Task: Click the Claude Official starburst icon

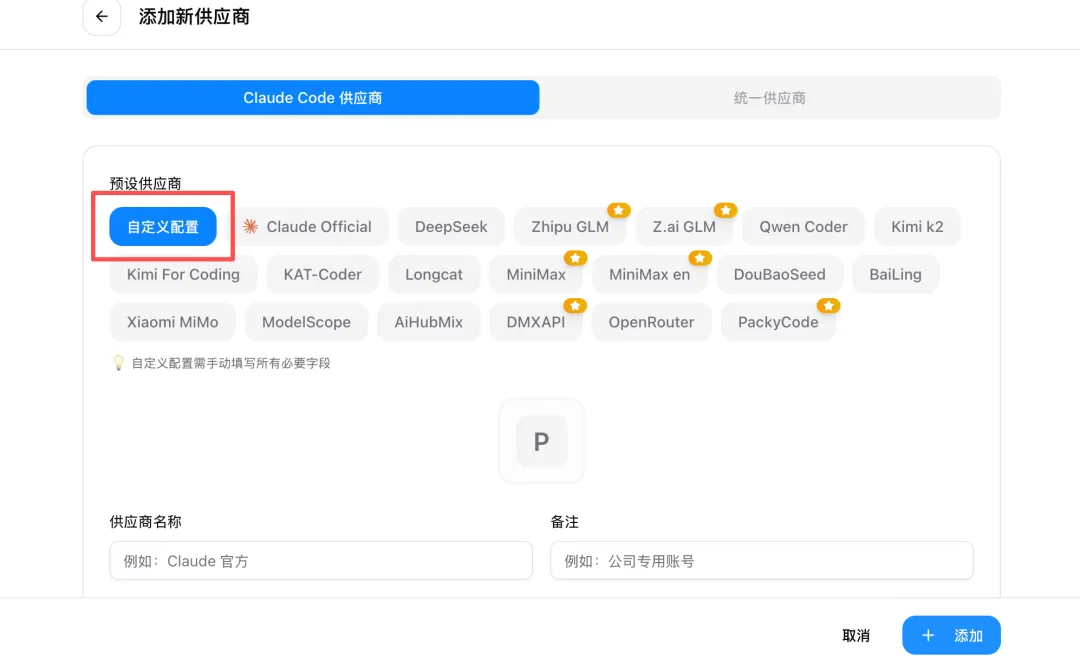Action: (251, 227)
